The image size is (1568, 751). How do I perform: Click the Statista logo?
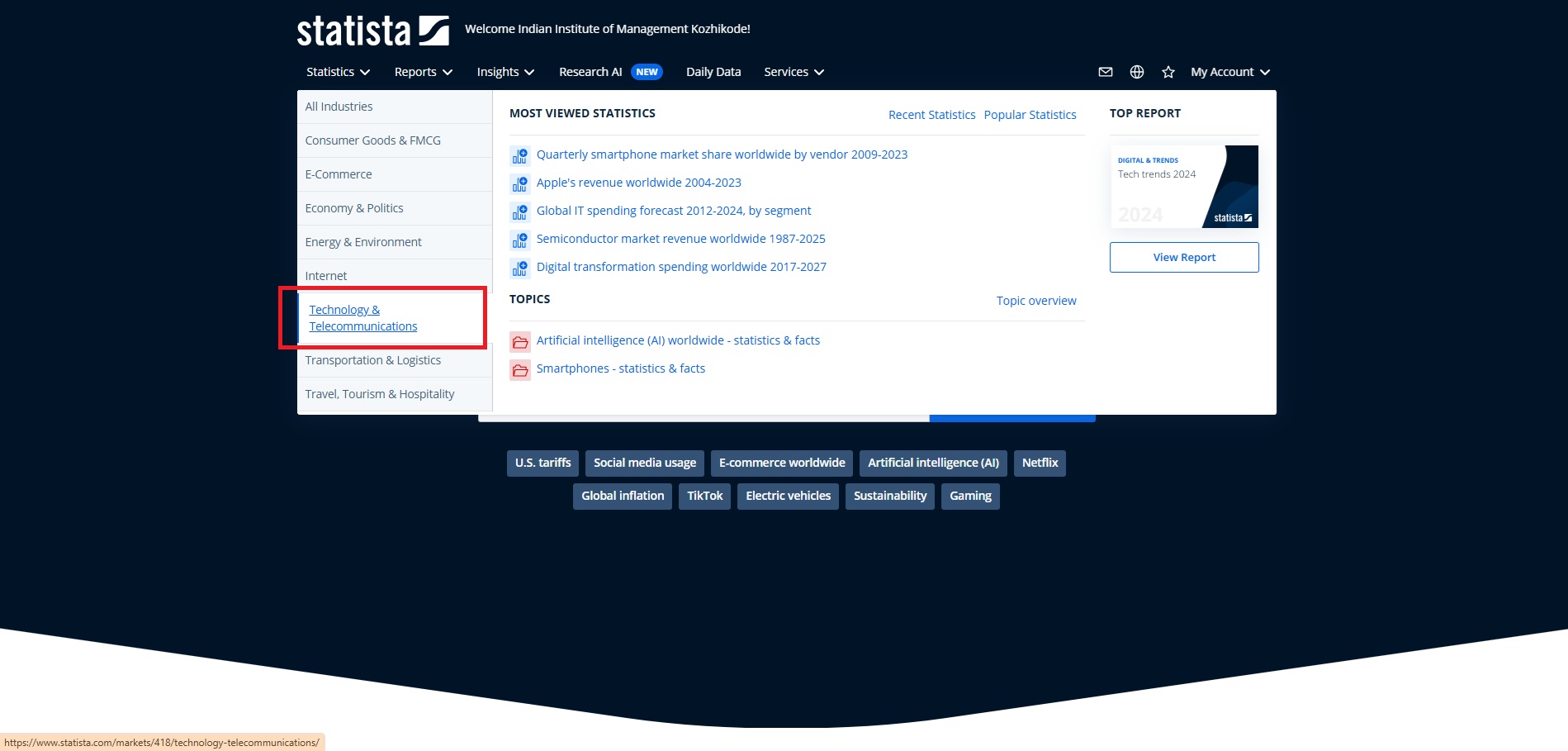372,31
